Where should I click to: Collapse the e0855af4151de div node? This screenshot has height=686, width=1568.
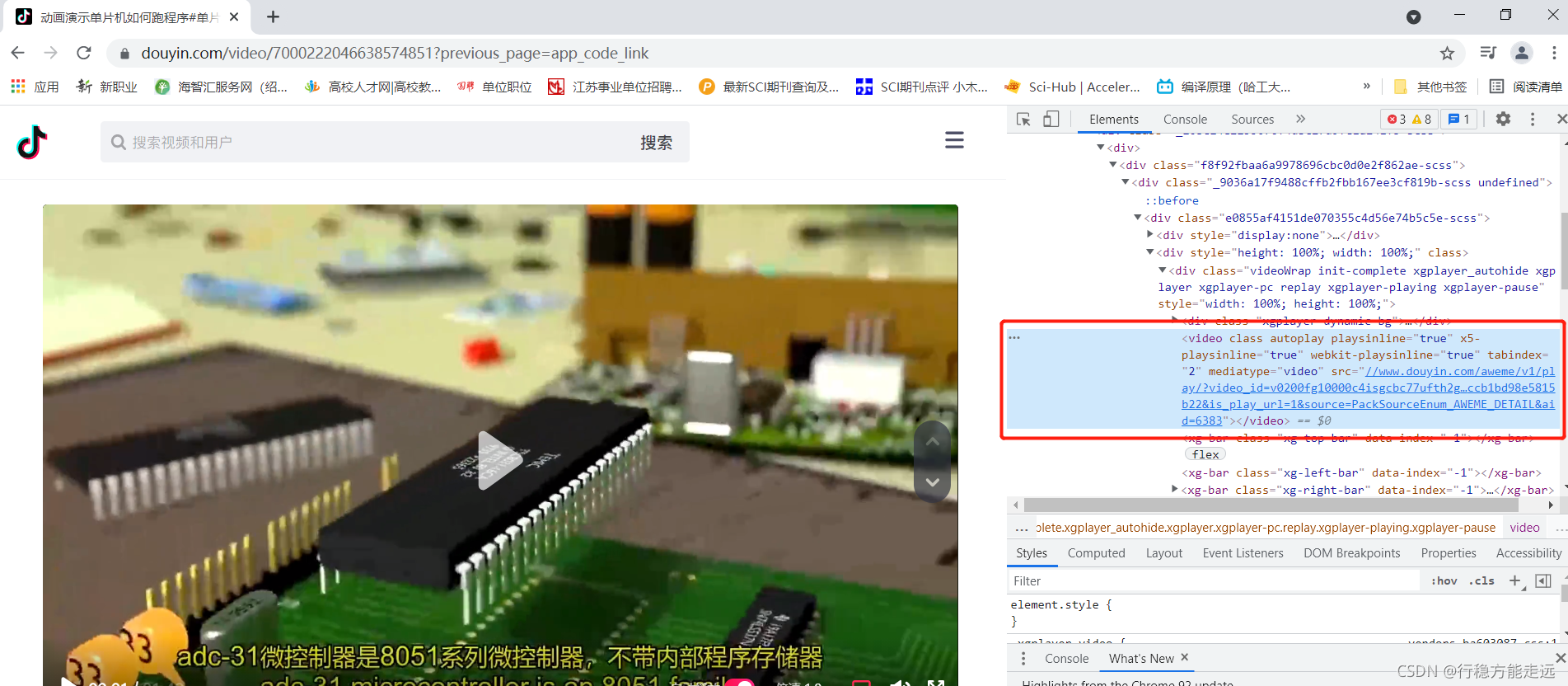(x=1138, y=218)
